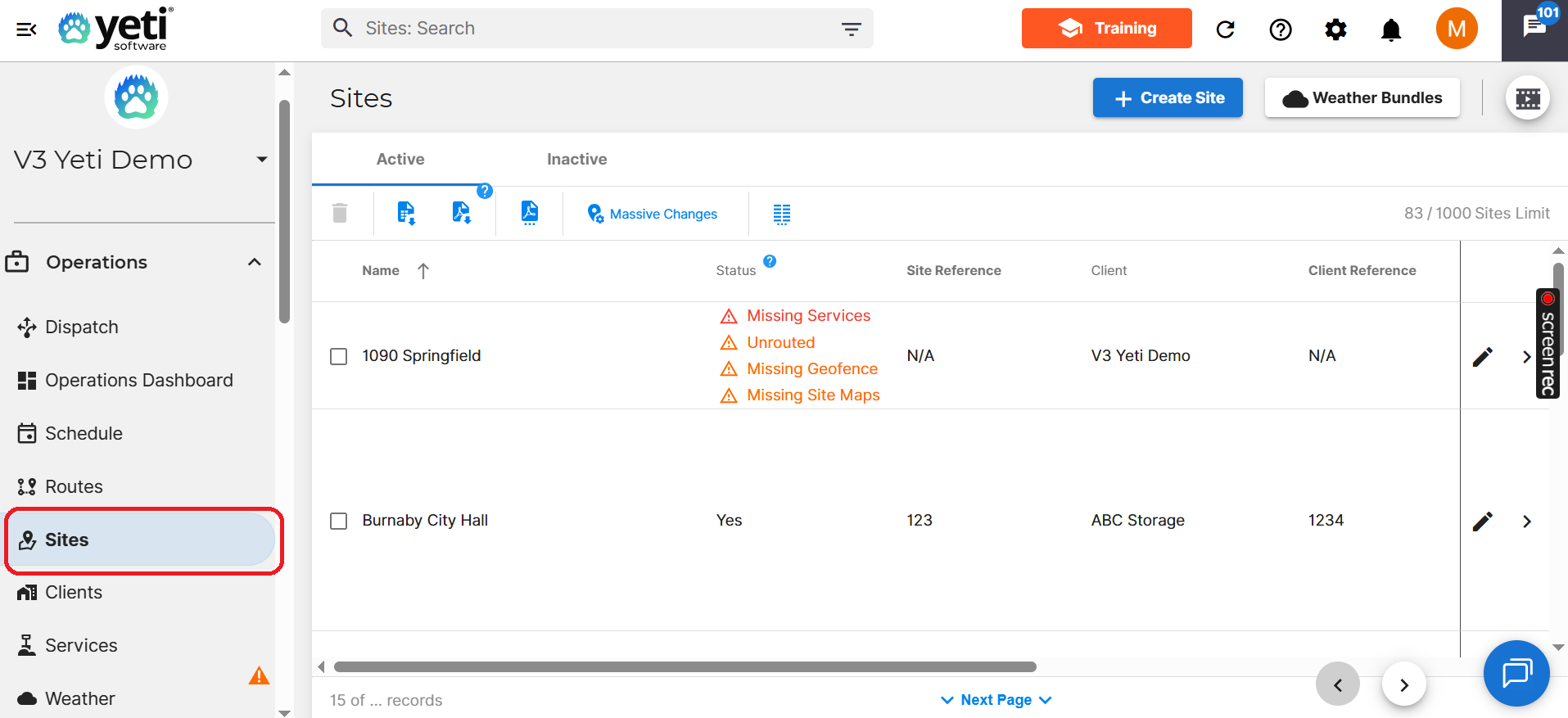Select the 1090 Springfield checkbox
1568x718 pixels.
[338, 356]
